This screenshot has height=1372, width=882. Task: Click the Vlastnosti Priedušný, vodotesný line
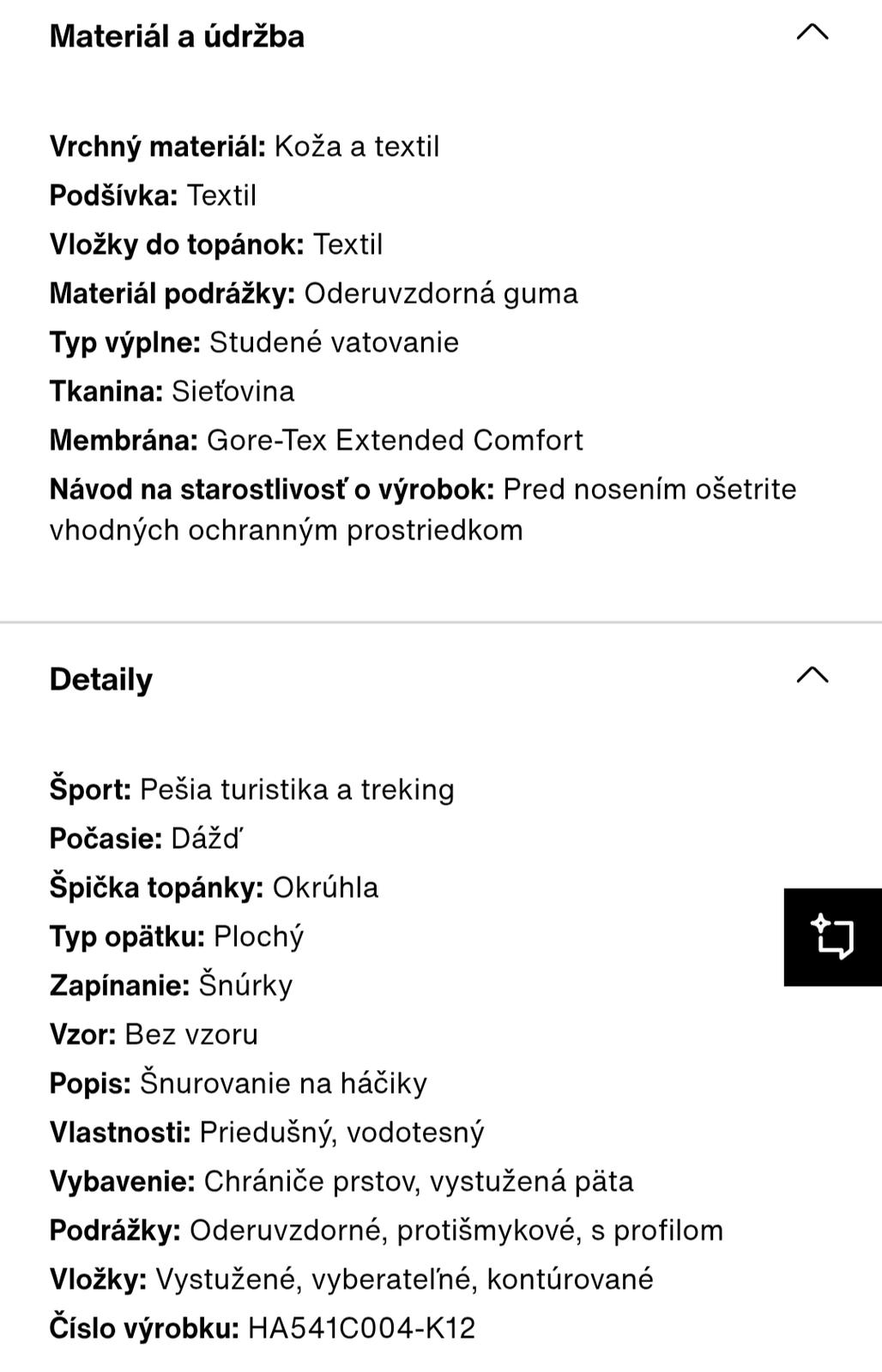tap(267, 1133)
